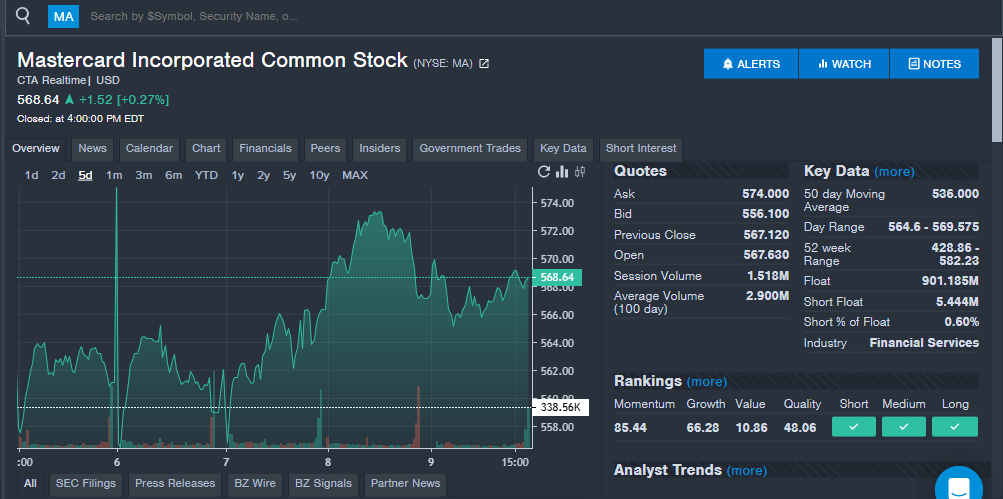Focus the symbol search input field
This screenshot has width=1003, height=499.
point(194,17)
